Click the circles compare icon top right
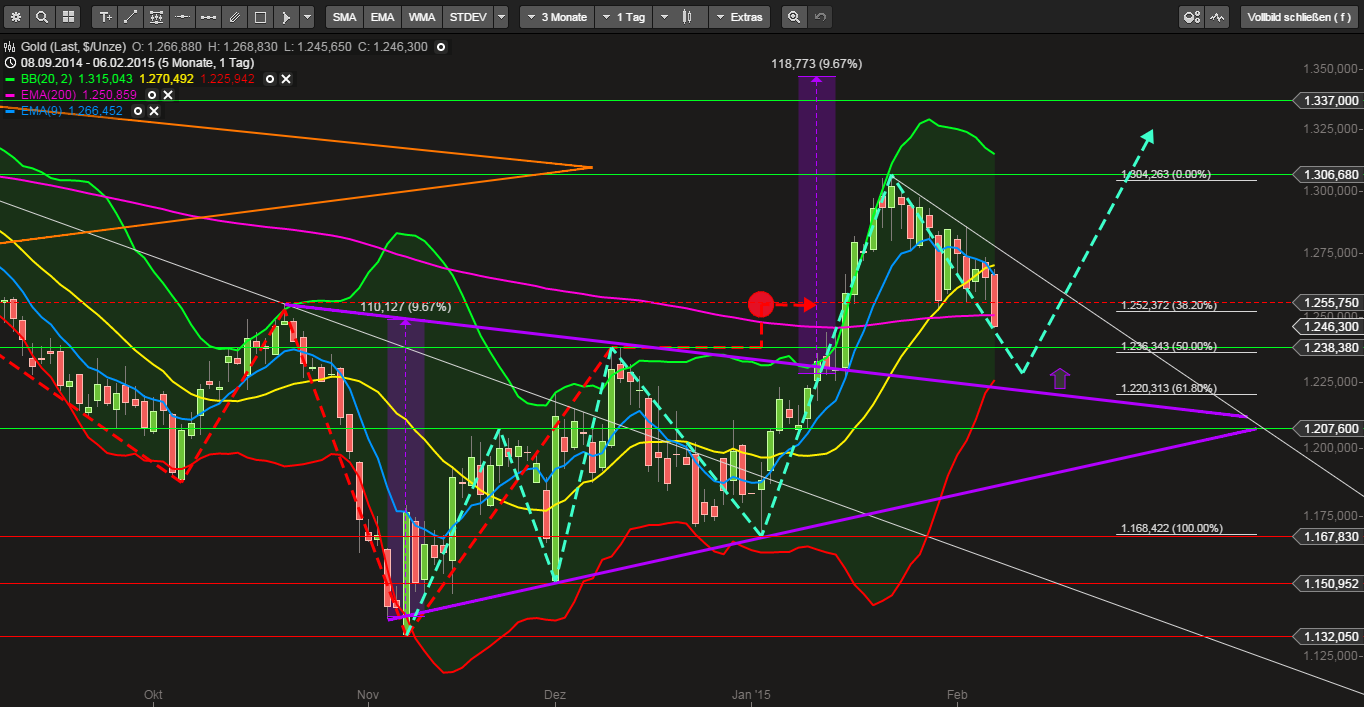1364x707 pixels. point(1191,17)
